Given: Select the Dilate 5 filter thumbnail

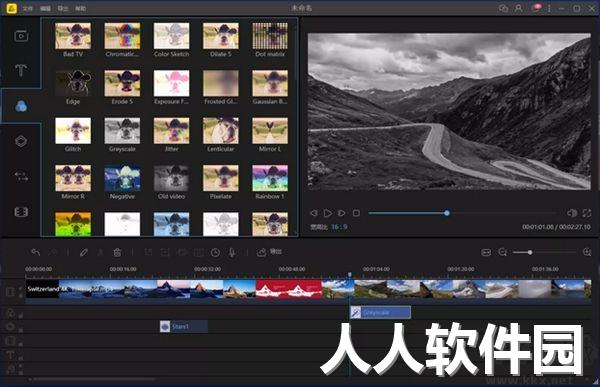Looking at the screenshot, I should click(x=221, y=36).
